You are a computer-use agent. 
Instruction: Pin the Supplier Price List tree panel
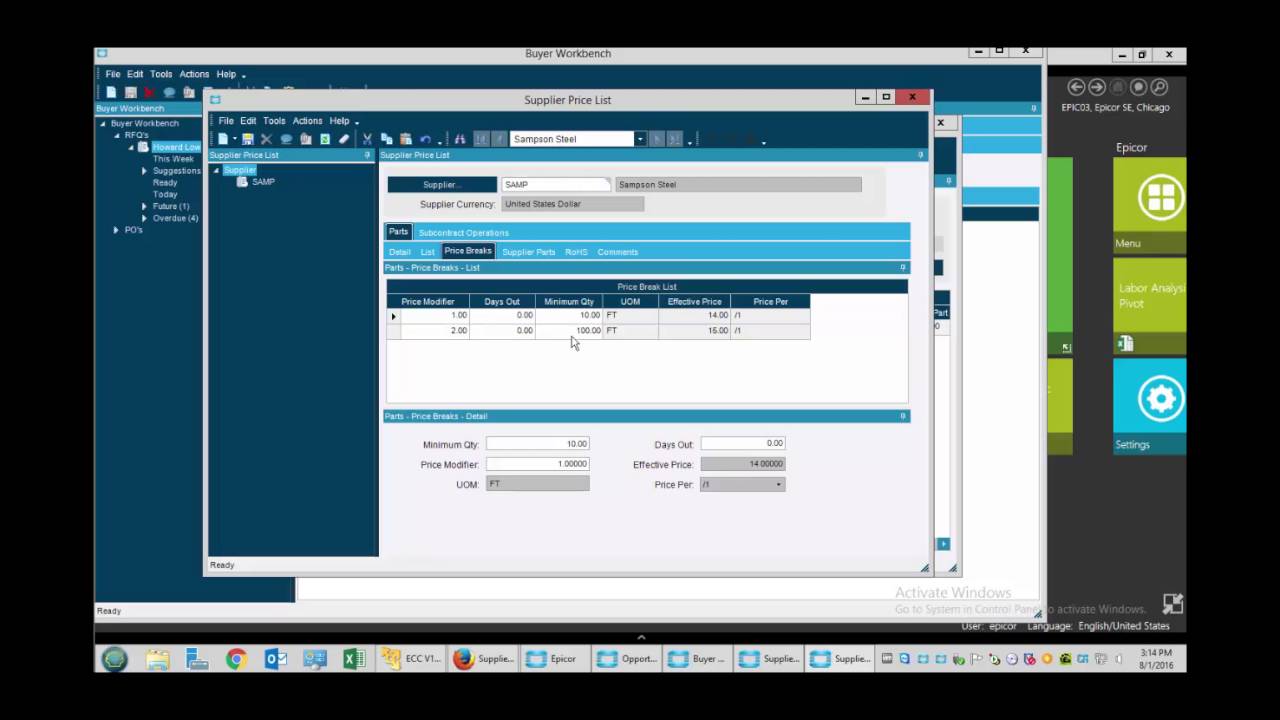(367, 155)
